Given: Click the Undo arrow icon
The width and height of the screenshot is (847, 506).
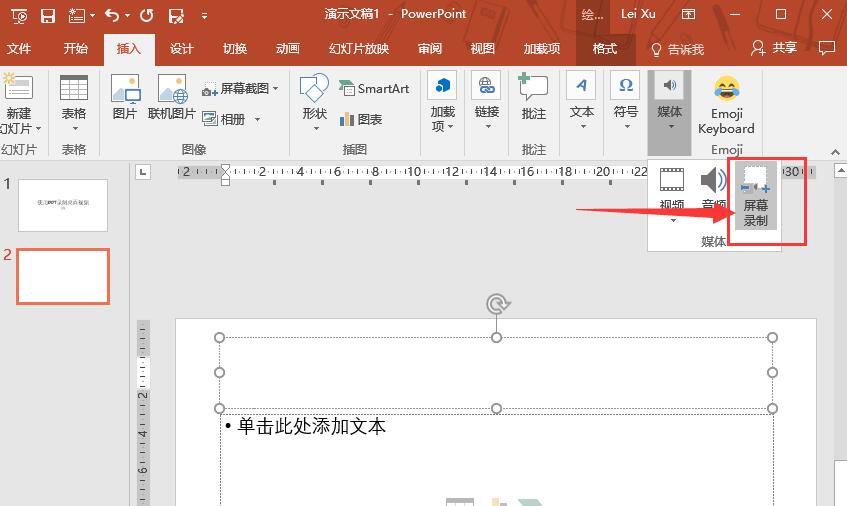Looking at the screenshot, I should 112,16.
